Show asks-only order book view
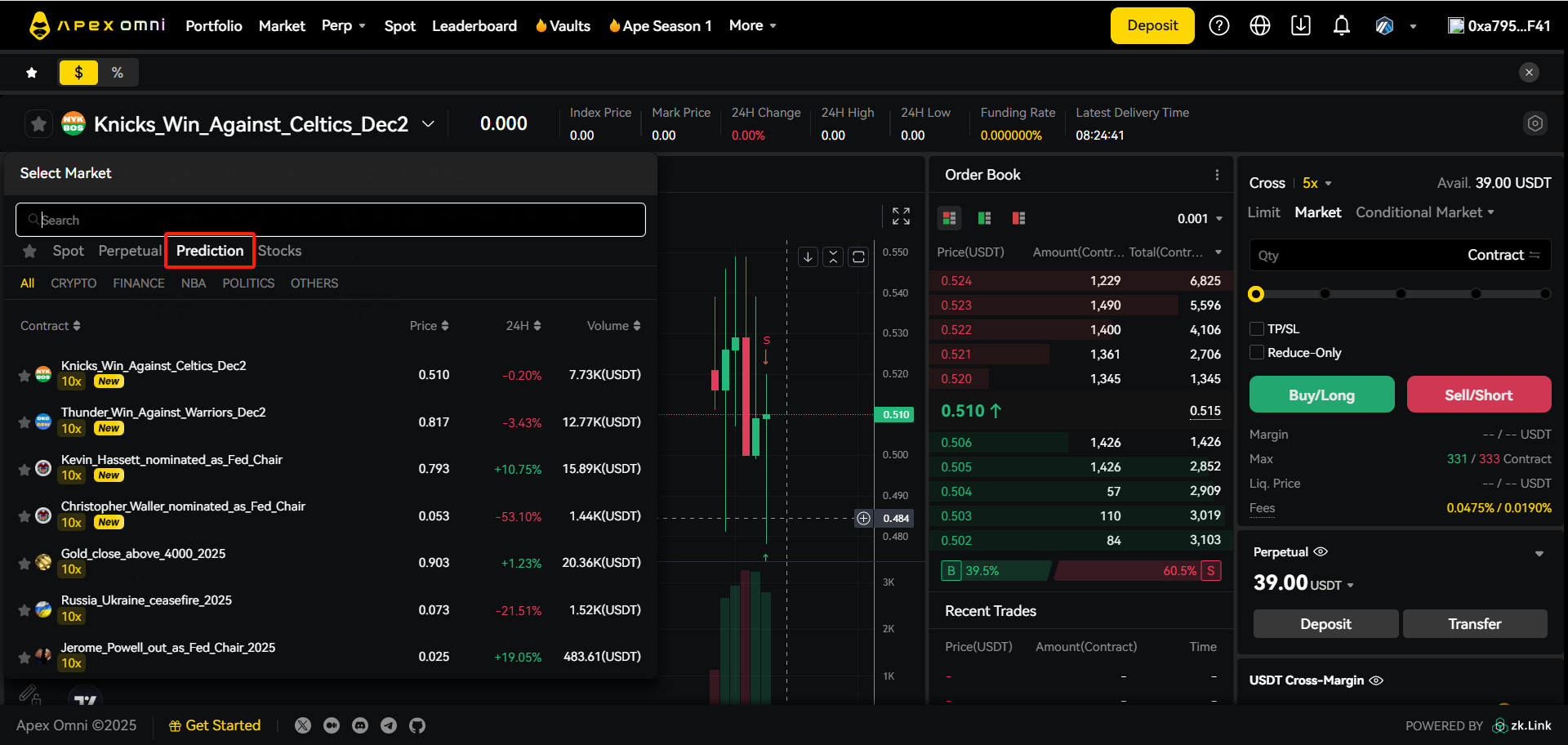The image size is (1568, 745). click(1018, 218)
